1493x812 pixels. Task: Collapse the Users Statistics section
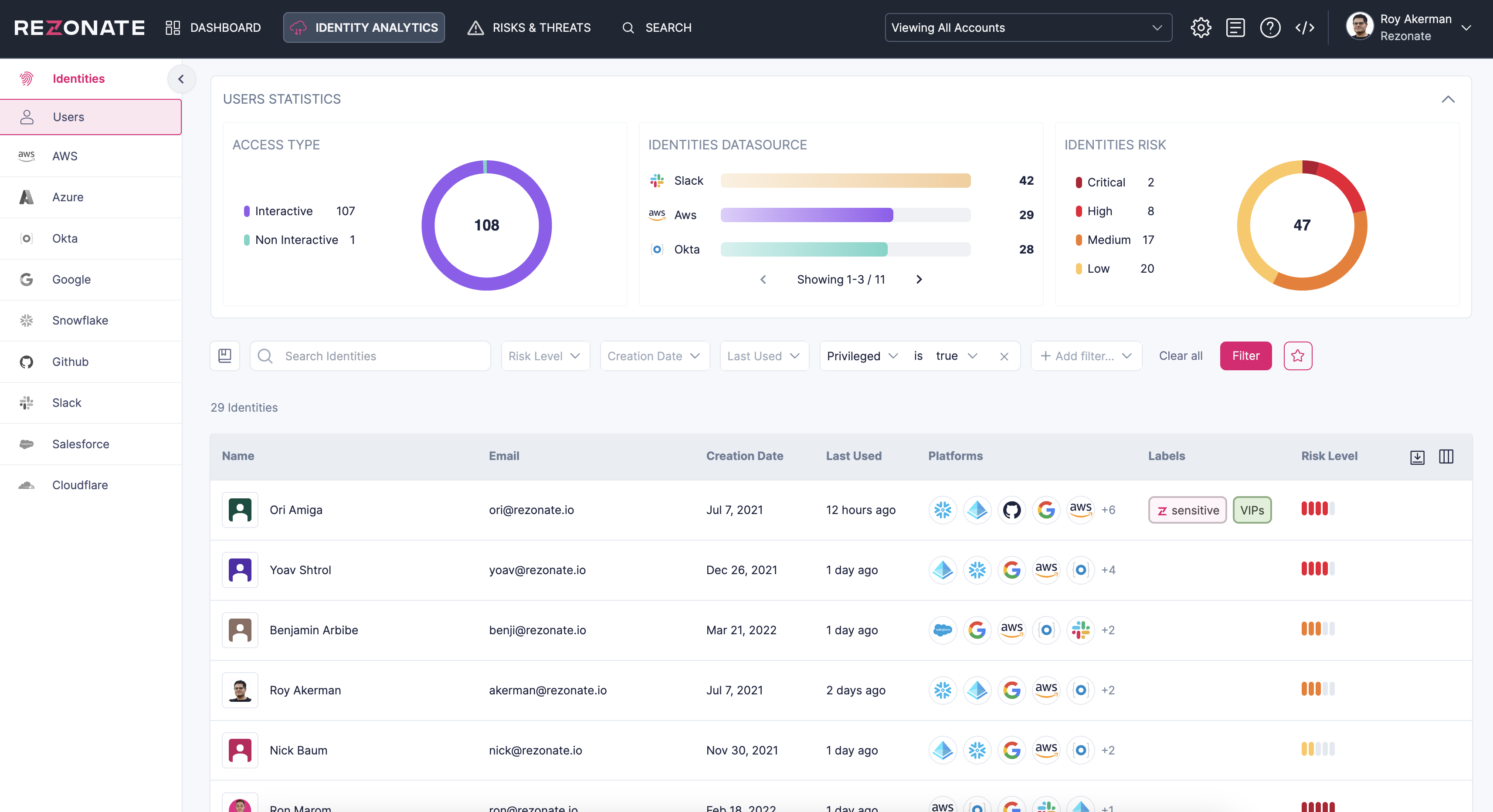pos(1447,99)
